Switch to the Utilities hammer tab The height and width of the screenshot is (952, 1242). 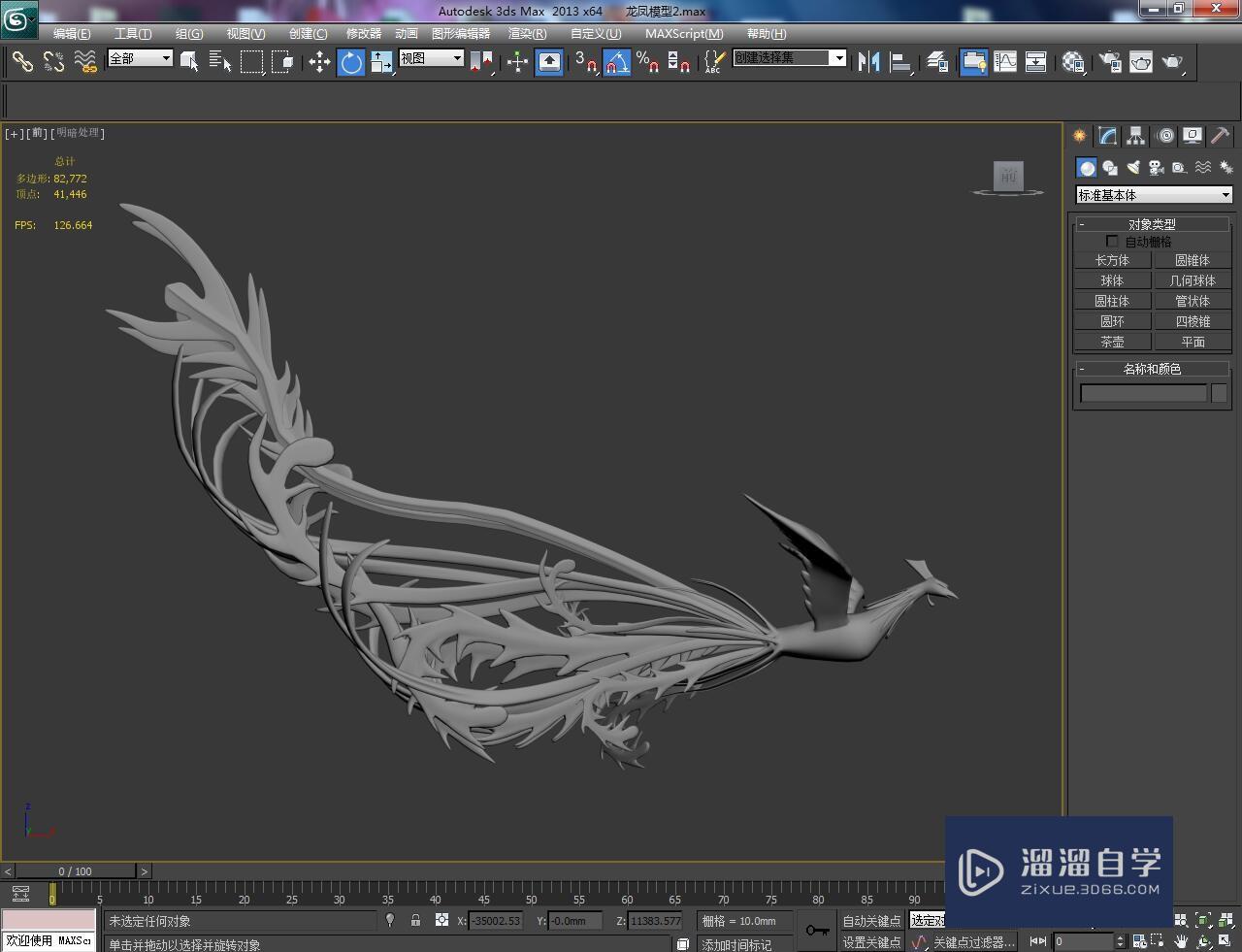(x=1221, y=136)
